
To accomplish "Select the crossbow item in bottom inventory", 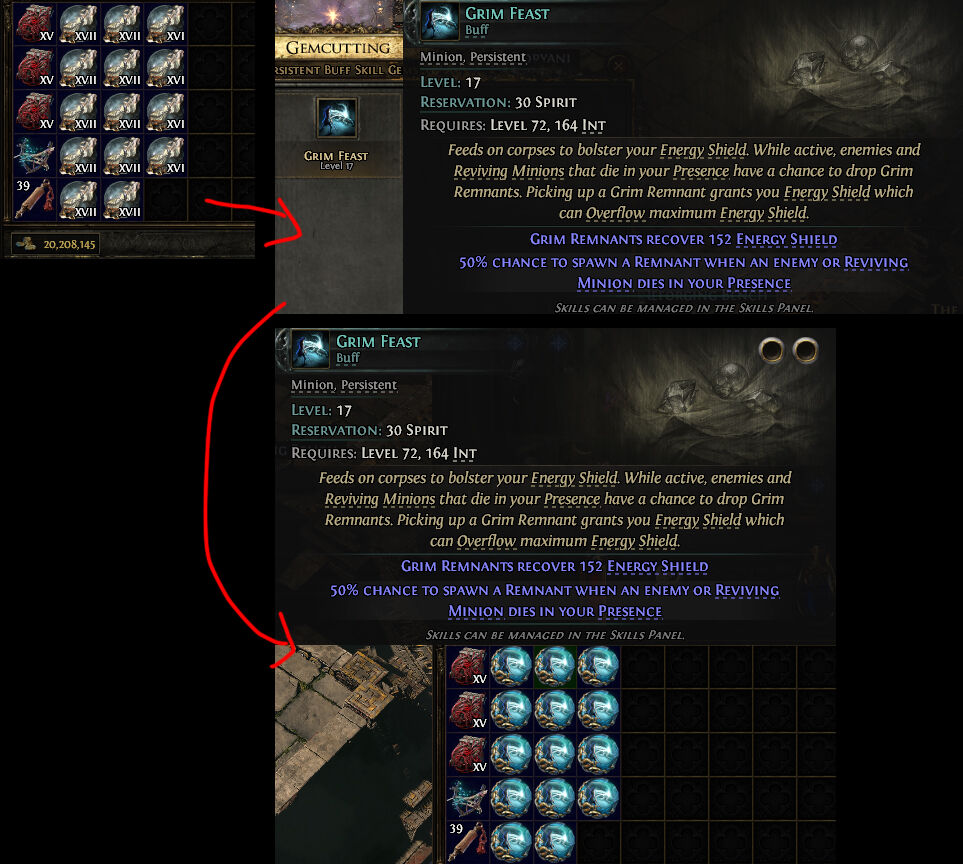I will [468, 798].
